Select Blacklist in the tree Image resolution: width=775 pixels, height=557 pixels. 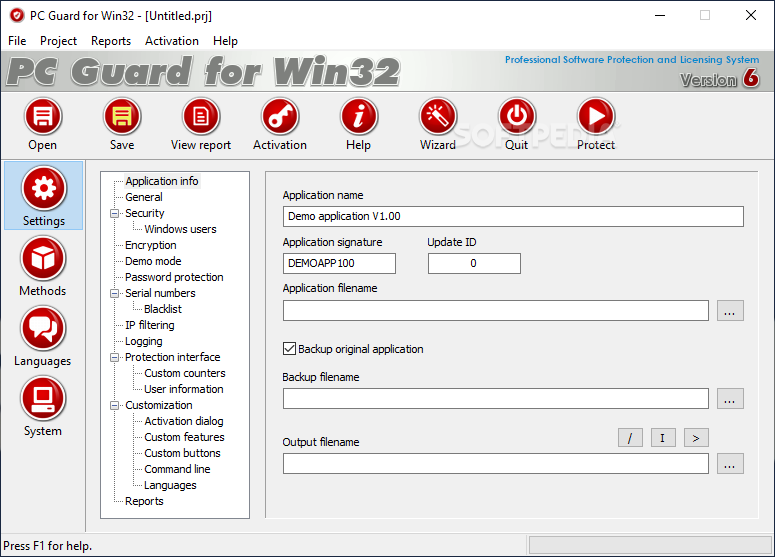tap(163, 309)
